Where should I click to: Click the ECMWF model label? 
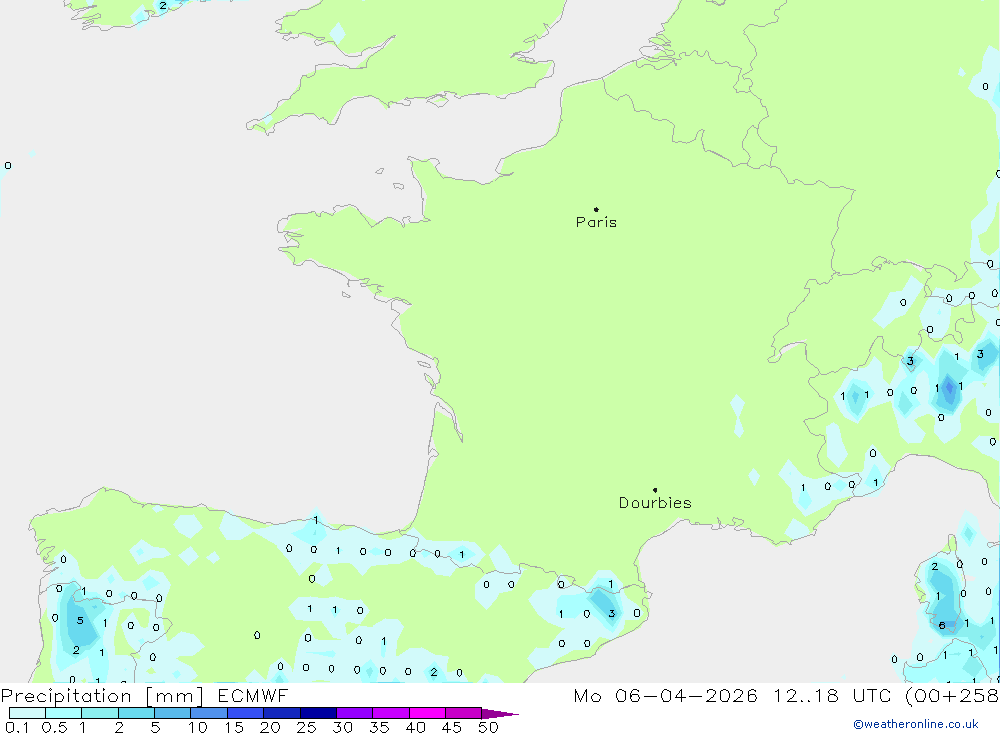click(253, 695)
